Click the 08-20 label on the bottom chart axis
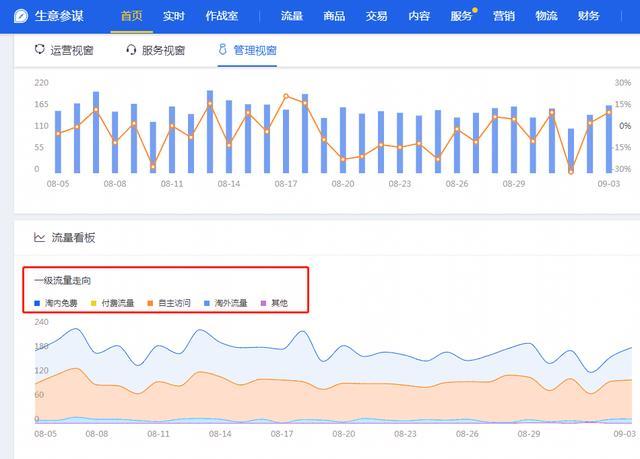 point(344,434)
